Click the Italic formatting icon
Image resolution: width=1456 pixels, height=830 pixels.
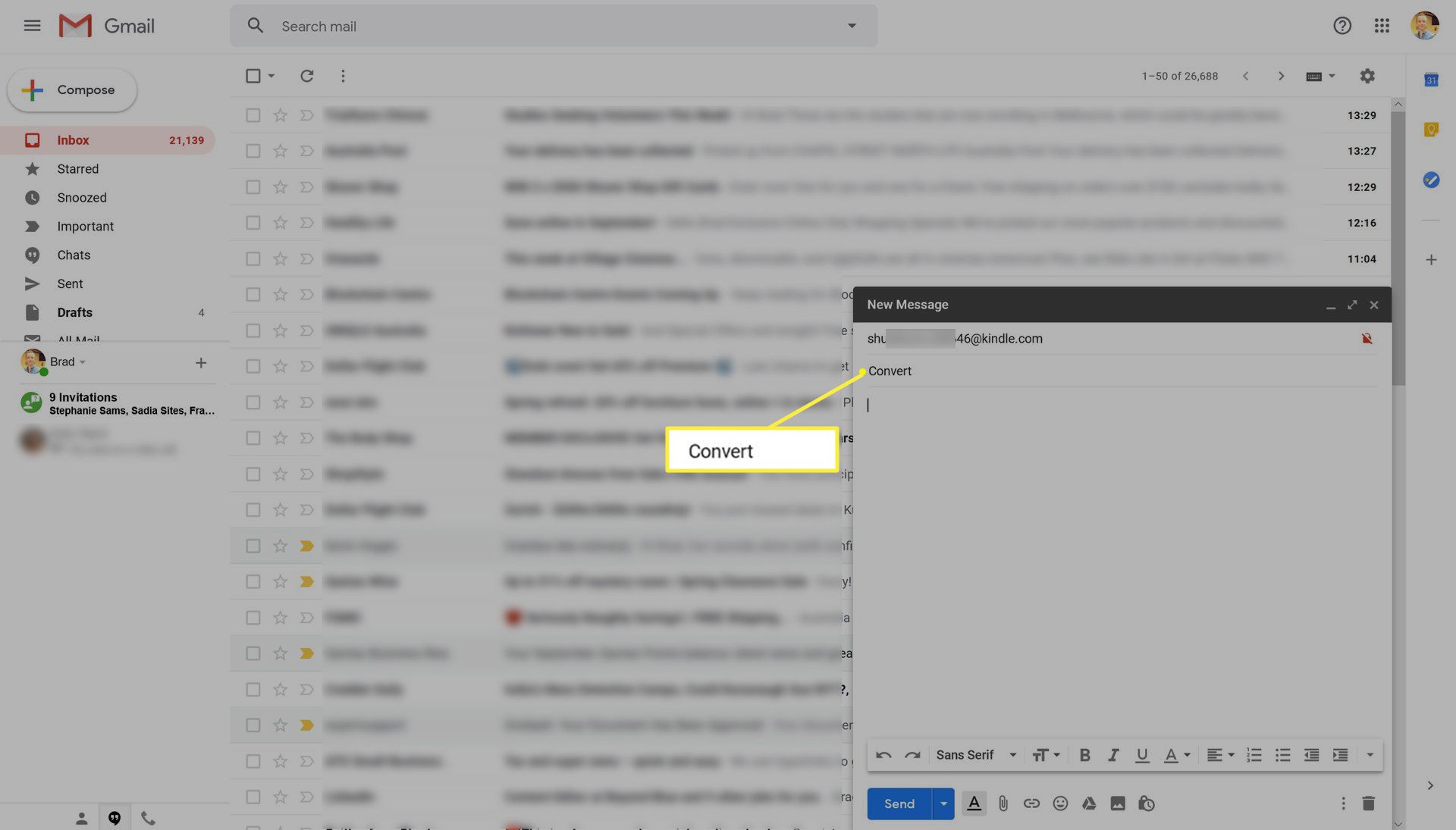tap(1108, 756)
